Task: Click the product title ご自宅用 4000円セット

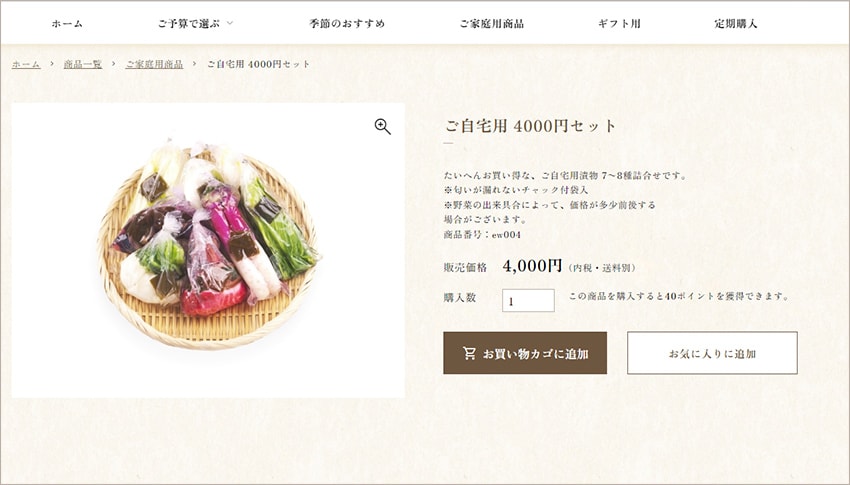Action: (x=530, y=126)
